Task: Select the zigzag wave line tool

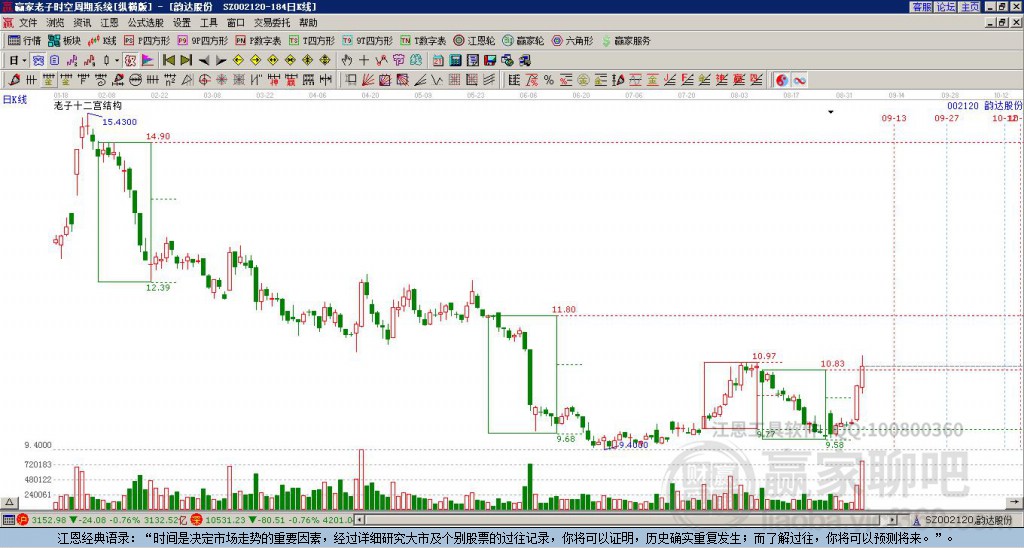Action: pyautogui.click(x=437, y=80)
